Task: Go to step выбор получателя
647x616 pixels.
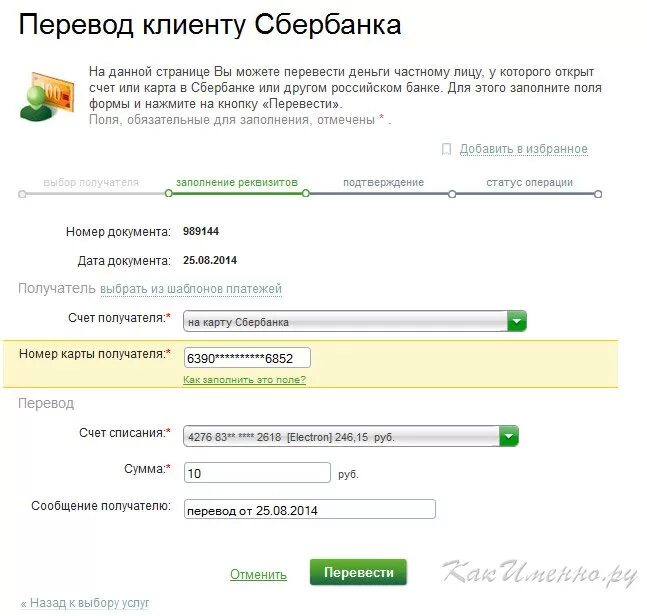Action: 91,182
